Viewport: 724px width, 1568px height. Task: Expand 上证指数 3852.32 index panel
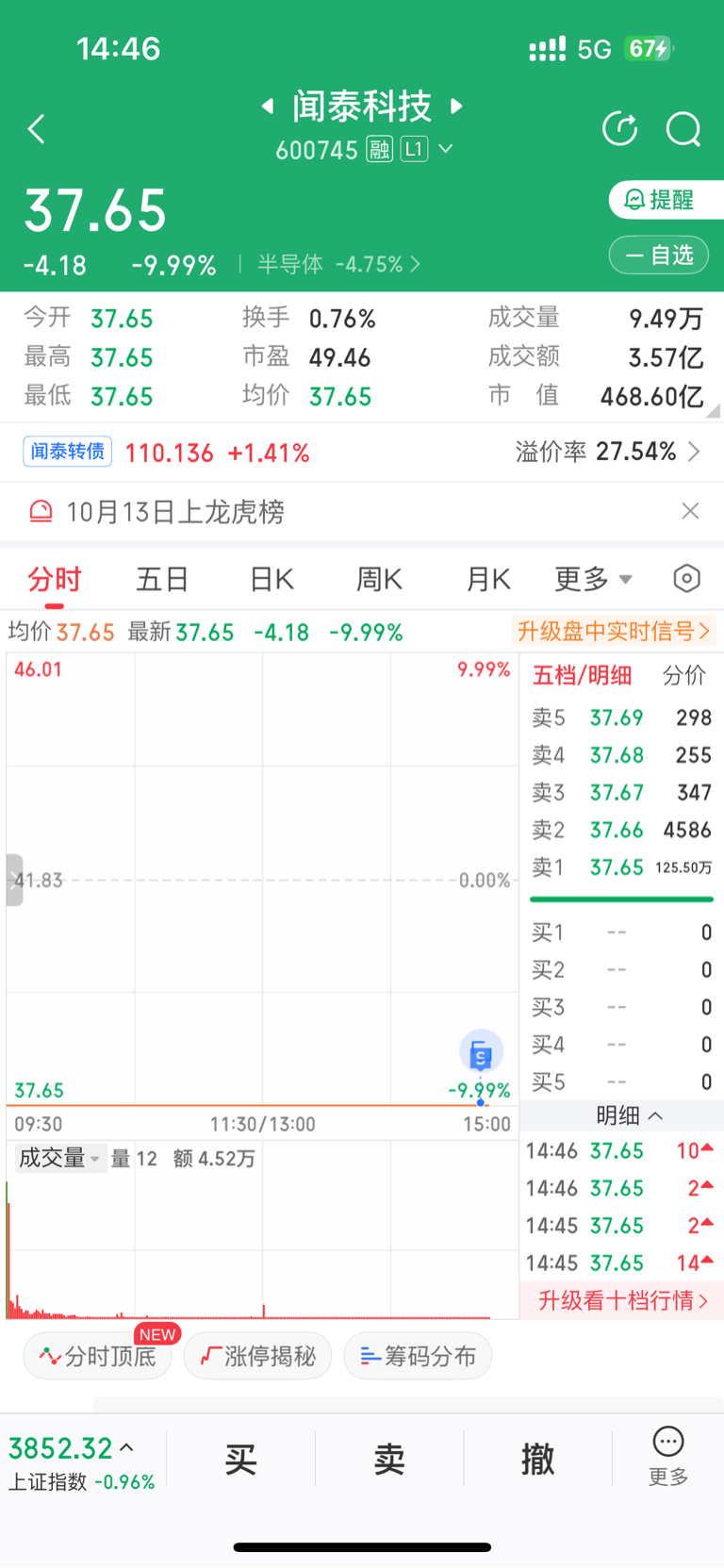tap(82, 1461)
